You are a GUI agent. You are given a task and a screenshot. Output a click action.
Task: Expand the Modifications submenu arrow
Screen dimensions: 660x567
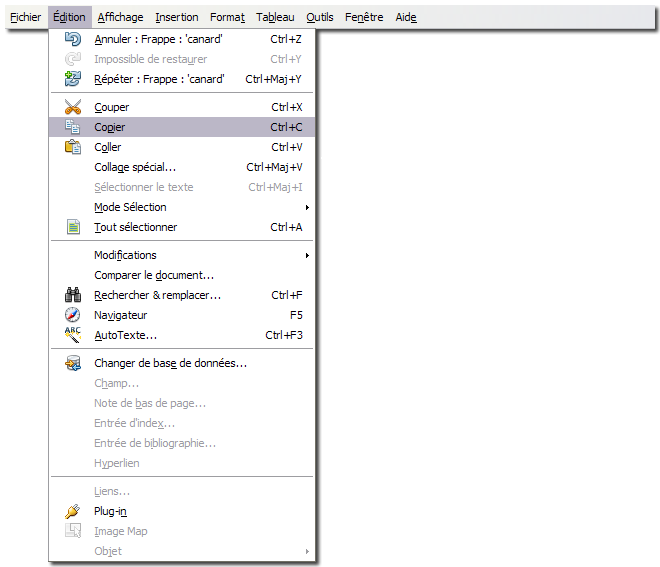click(307, 255)
